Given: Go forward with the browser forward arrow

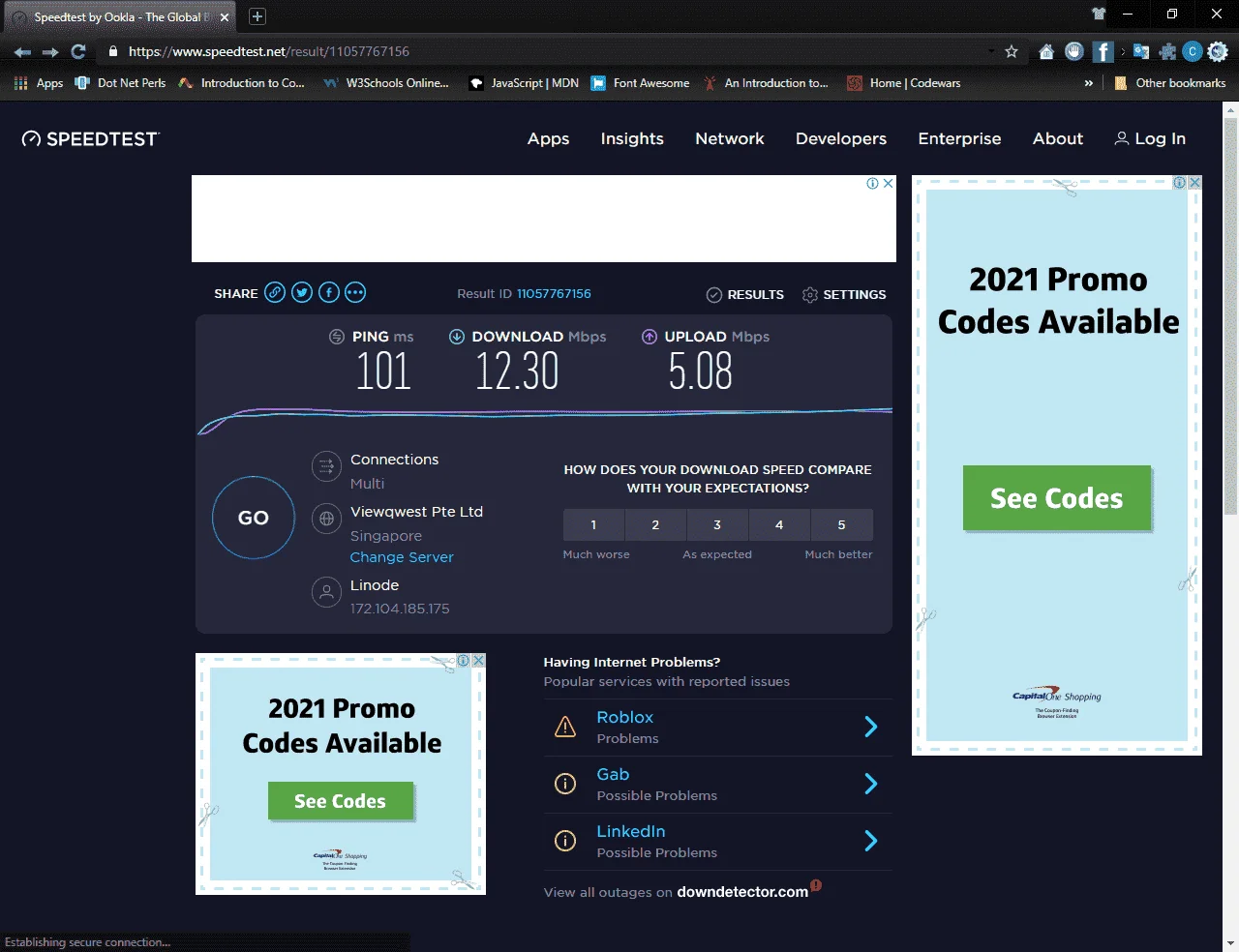Looking at the screenshot, I should click(x=50, y=51).
